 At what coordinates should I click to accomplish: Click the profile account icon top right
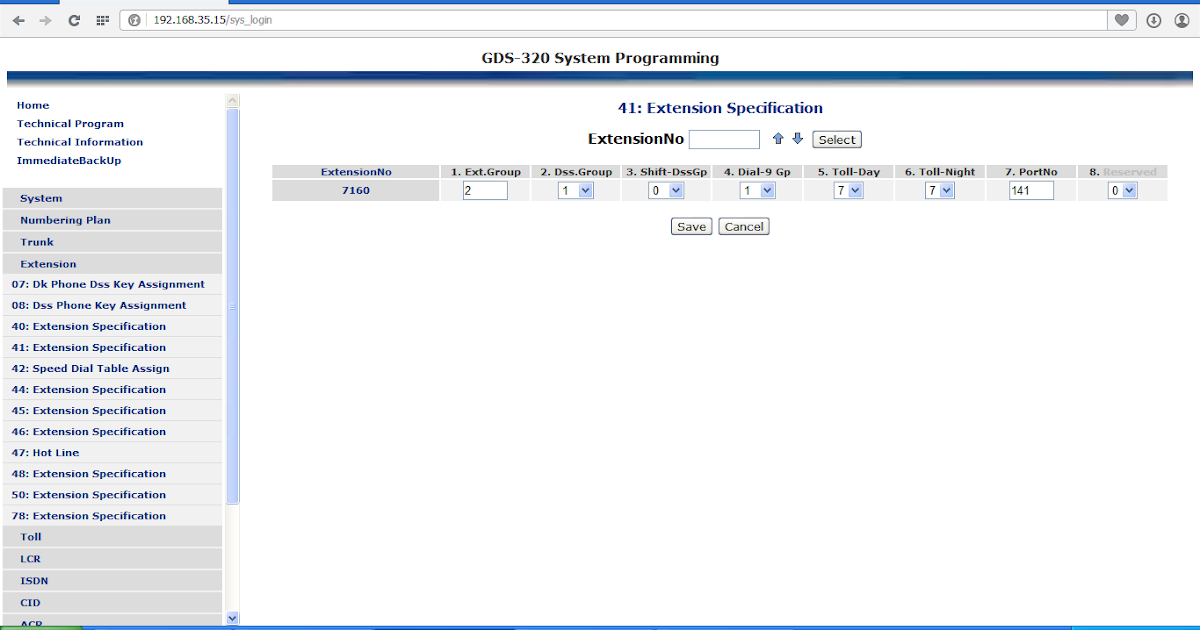click(x=1181, y=20)
